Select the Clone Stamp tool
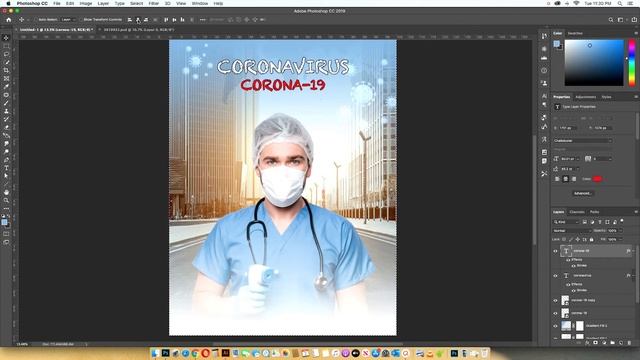Image resolution: width=640 pixels, height=360 pixels. [6, 111]
